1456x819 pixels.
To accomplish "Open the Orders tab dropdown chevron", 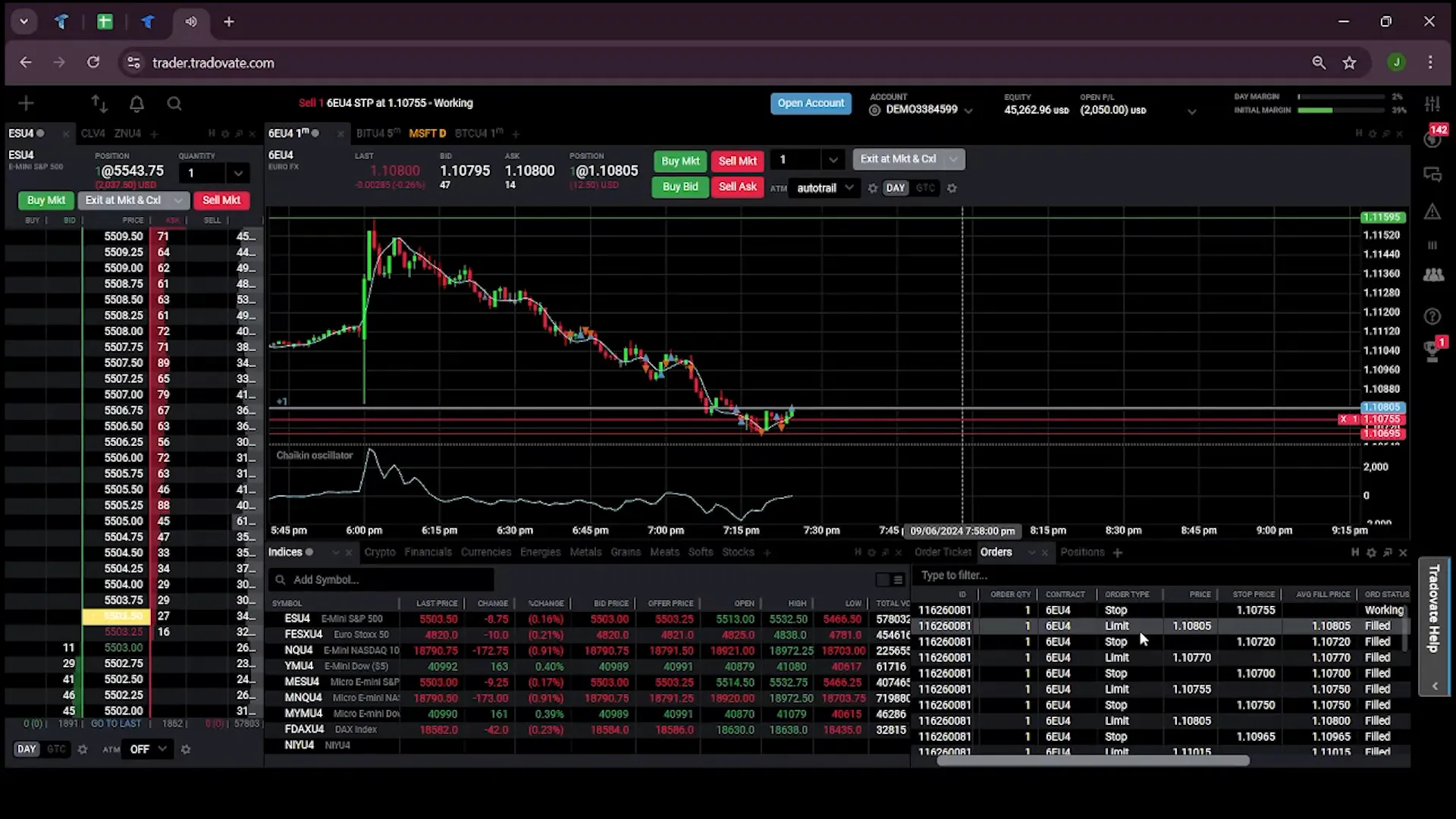I will [x=1031, y=553].
